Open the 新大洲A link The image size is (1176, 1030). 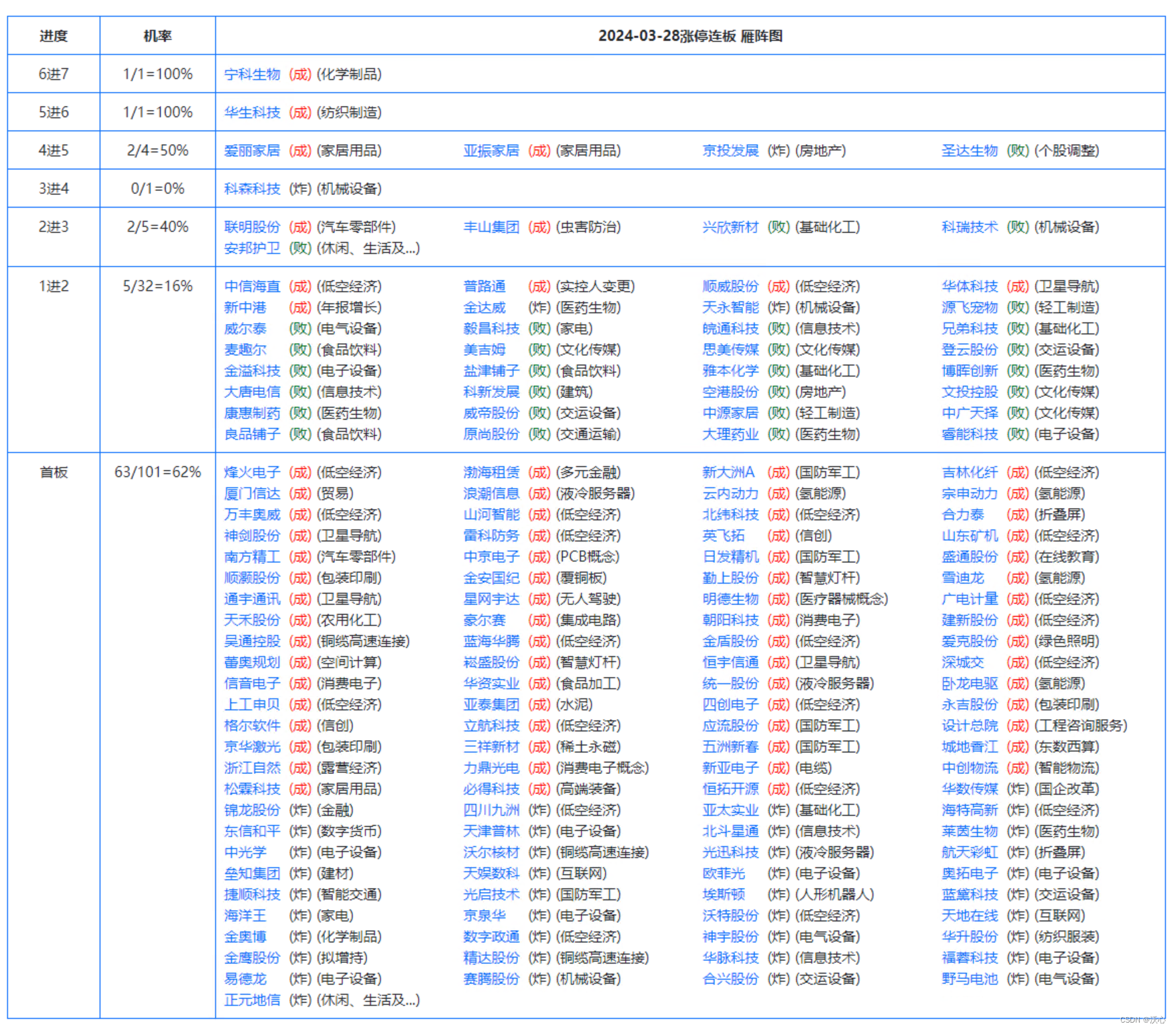(x=728, y=472)
